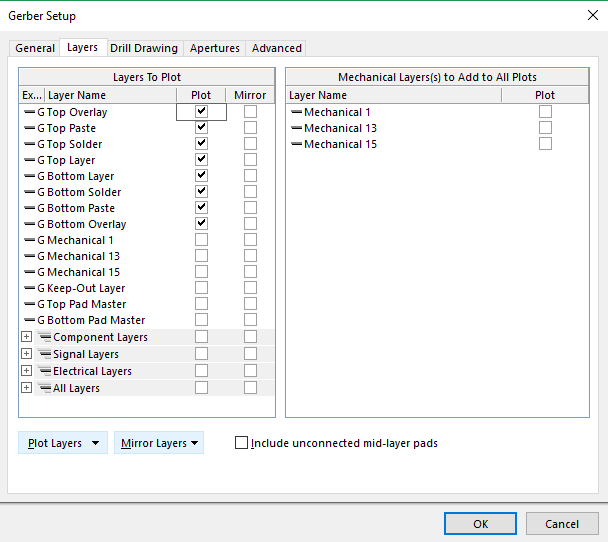Click the Keep-Out Layer row icon
The height and width of the screenshot is (542, 608).
[29, 288]
